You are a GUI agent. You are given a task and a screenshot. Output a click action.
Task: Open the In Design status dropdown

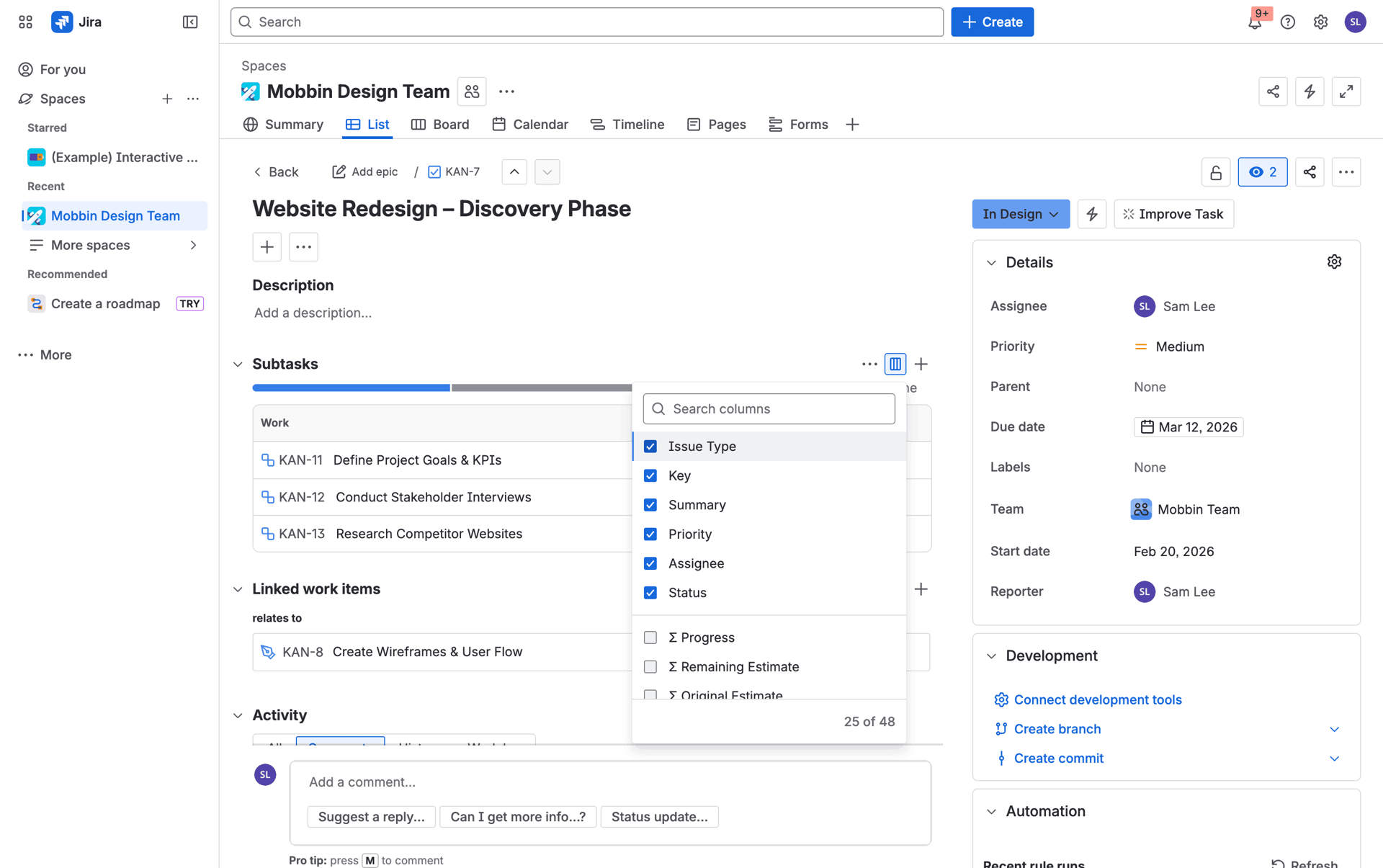click(x=1020, y=214)
